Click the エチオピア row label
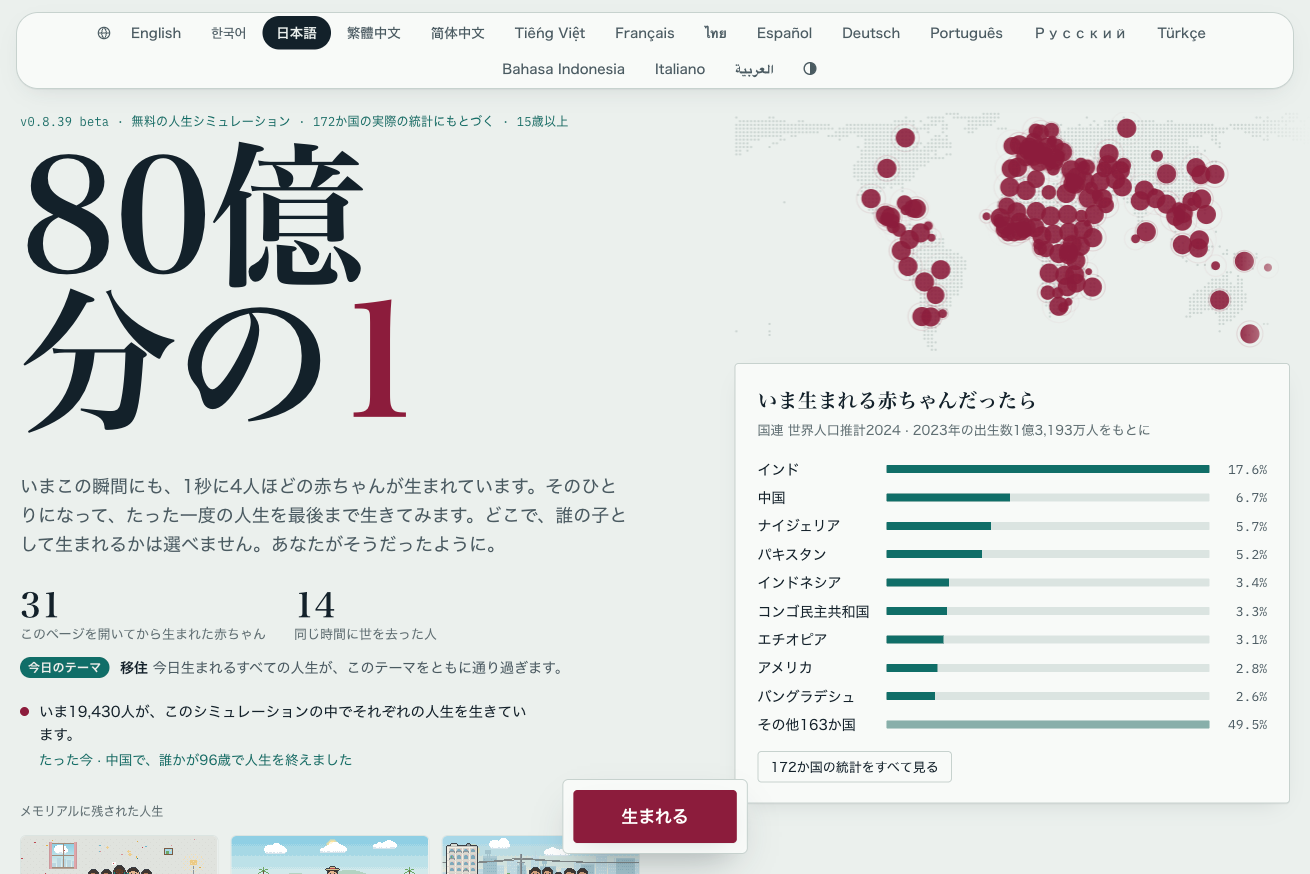Viewport: 1310px width, 874px height. coord(792,639)
